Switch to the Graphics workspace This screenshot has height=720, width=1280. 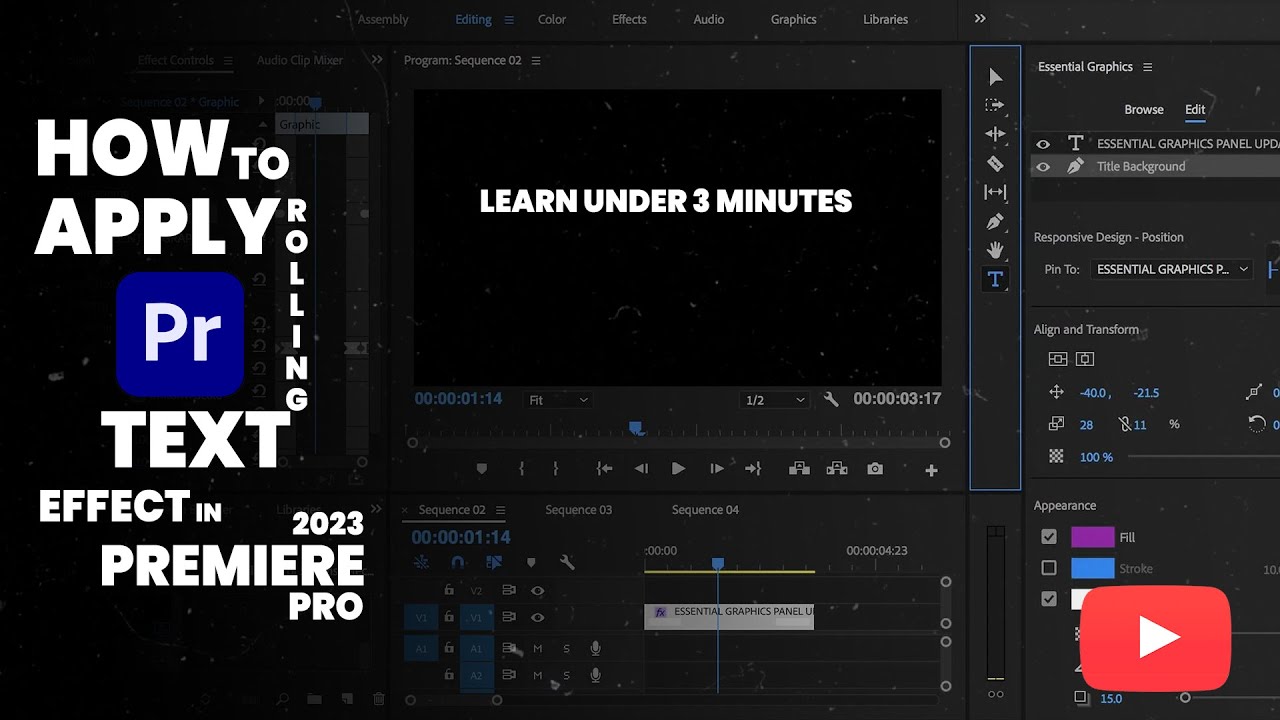[x=794, y=20]
